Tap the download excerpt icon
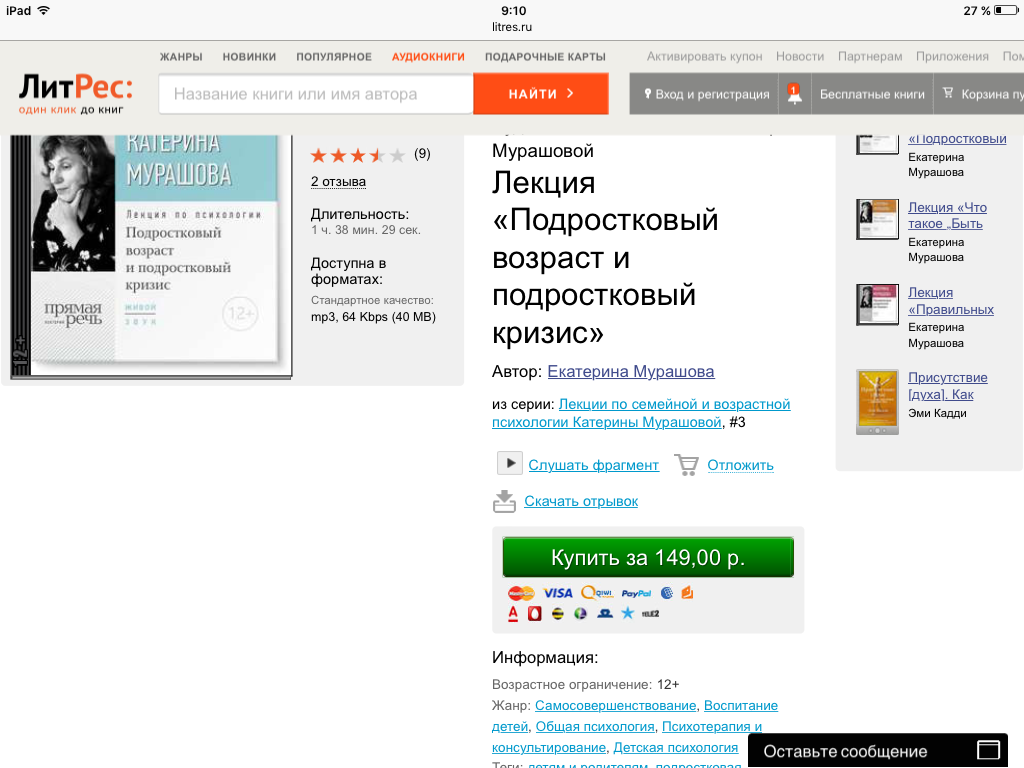The width and height of the screenshot is (1024, 768). click(505, 501)
